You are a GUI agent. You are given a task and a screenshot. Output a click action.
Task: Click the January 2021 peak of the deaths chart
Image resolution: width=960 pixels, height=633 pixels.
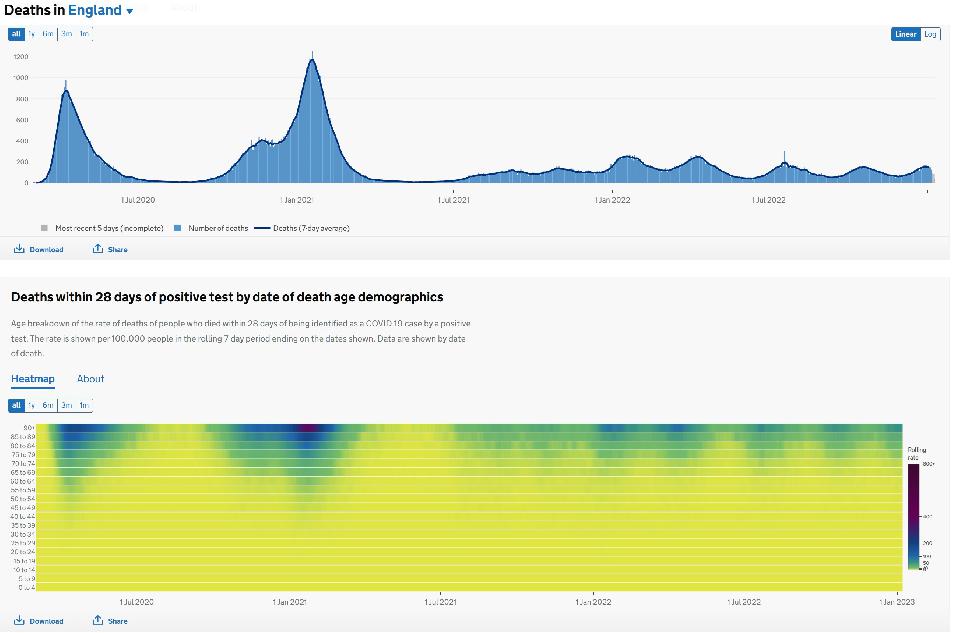tap(312, 60)
